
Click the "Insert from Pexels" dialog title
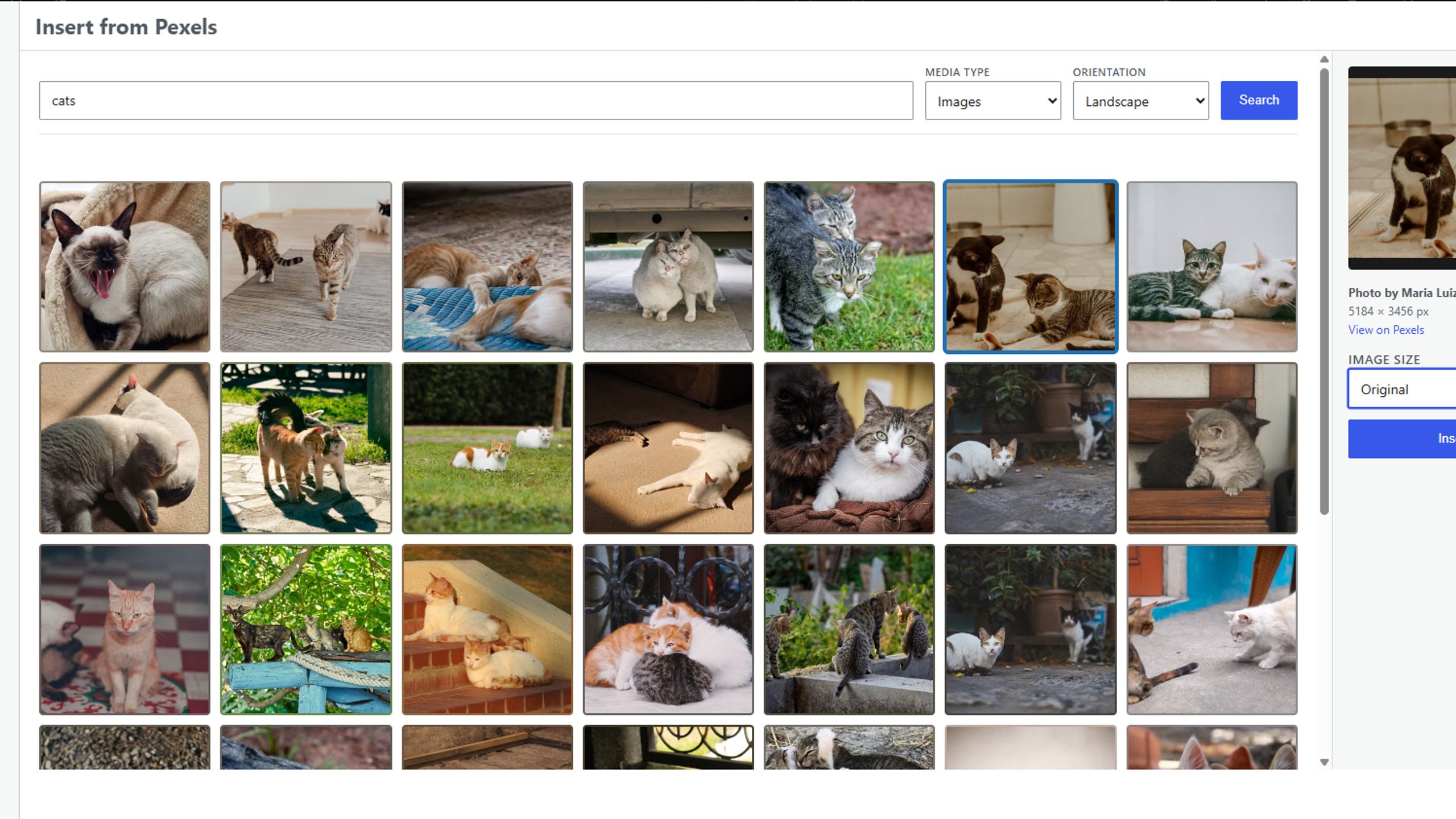click(x=126, y=27)
